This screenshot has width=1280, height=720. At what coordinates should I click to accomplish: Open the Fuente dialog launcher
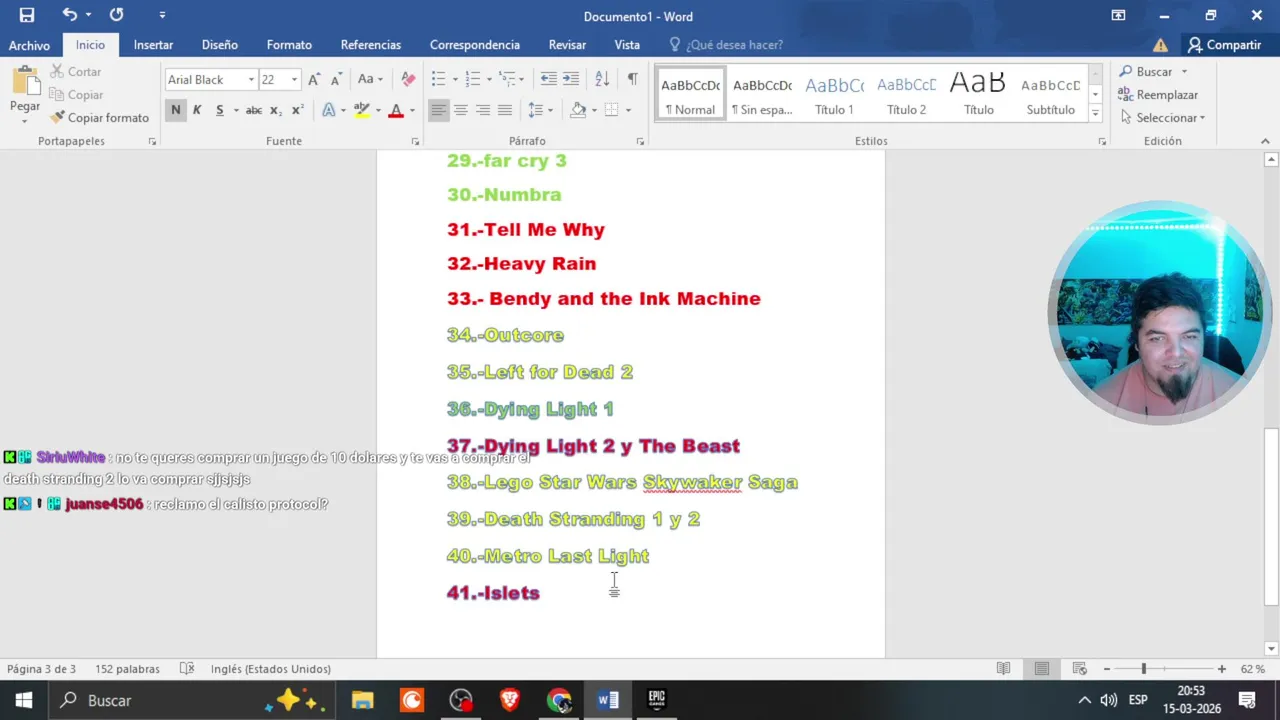(415, 142)
